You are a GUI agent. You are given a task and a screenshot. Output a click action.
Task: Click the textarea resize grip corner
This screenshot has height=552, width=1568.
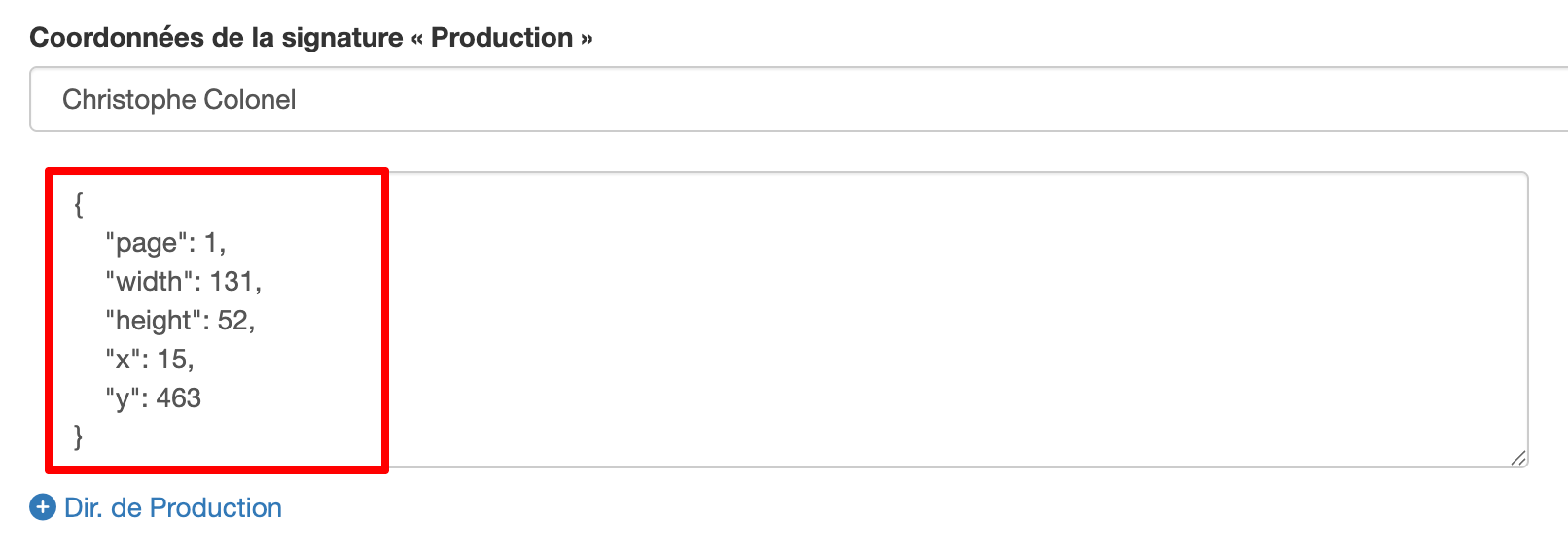tap(1517, 458)
